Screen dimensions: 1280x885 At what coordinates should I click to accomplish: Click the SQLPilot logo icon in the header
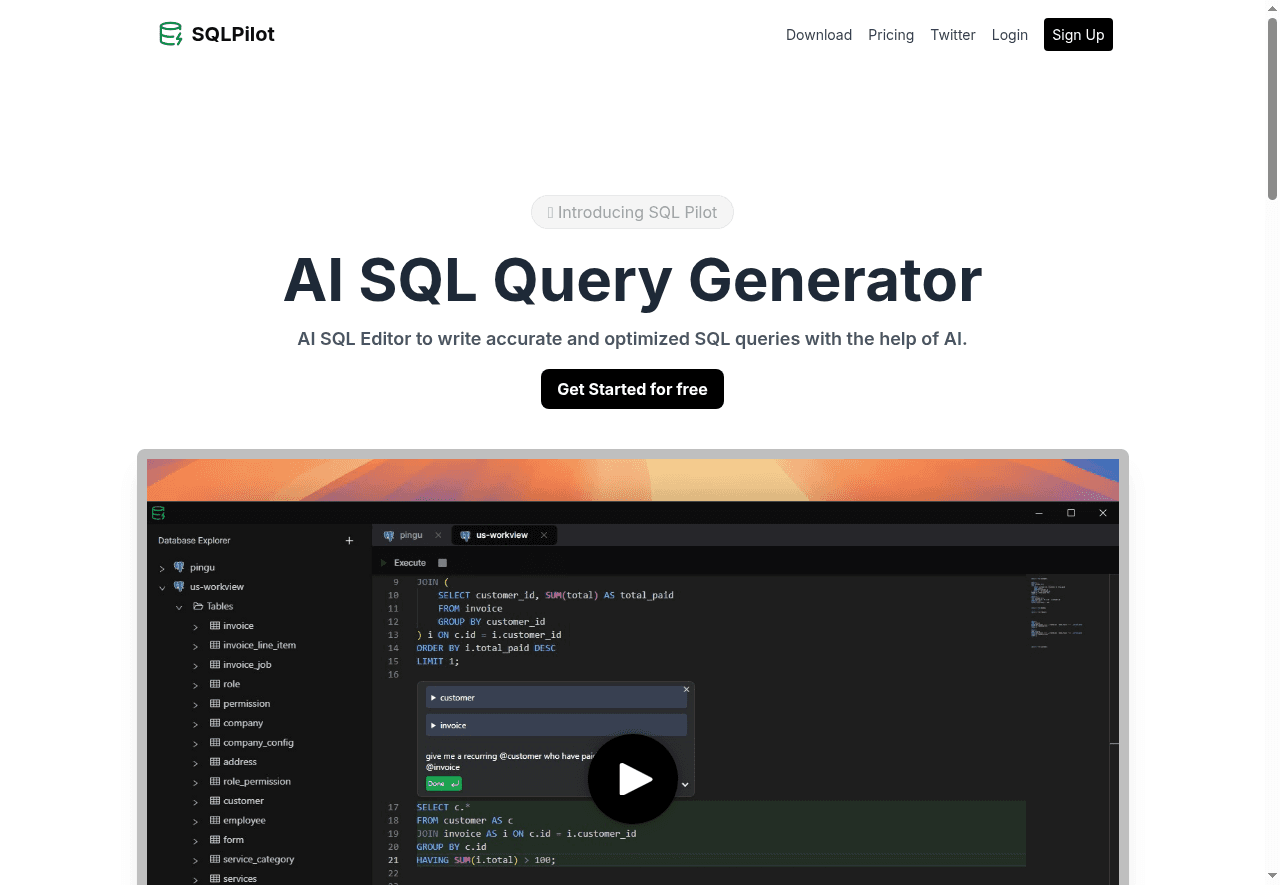170,33
